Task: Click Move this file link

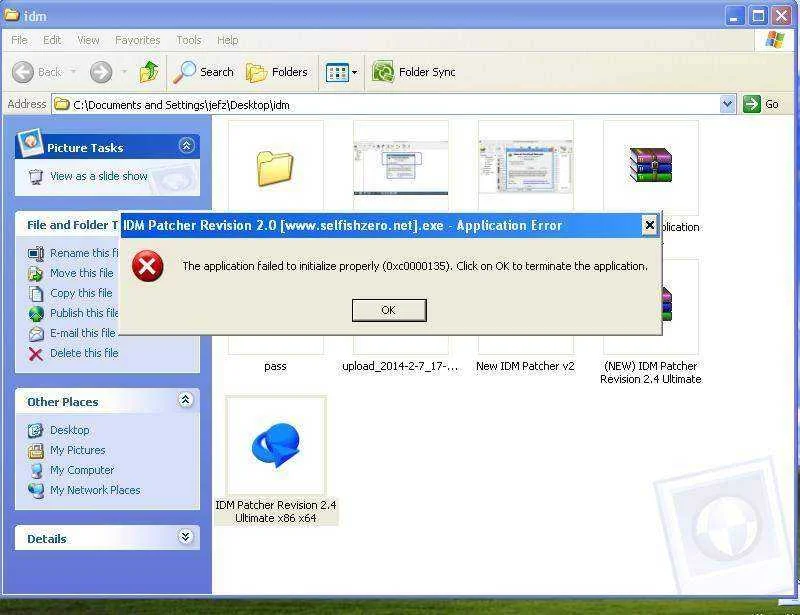Action: click(x=82, y=273)
